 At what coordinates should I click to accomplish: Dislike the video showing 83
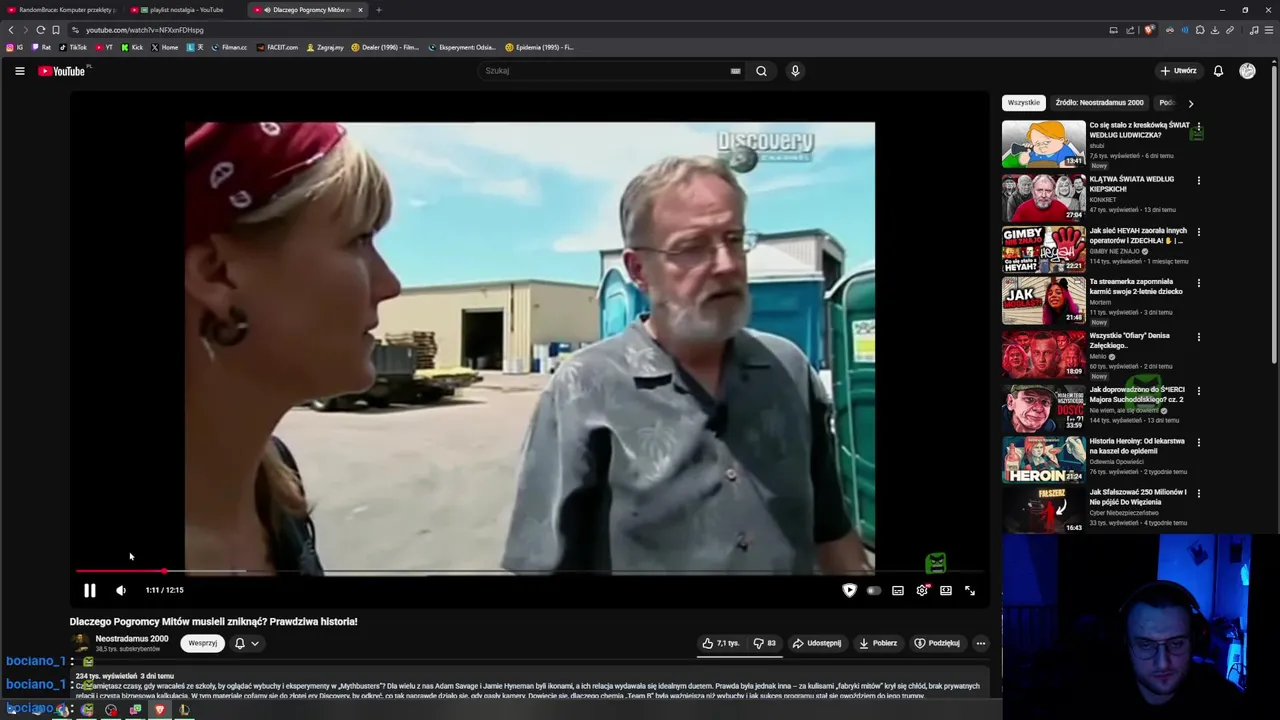tap(764, 643)
